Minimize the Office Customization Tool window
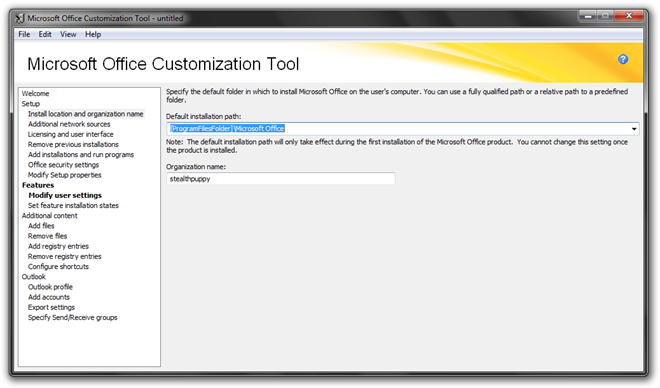Screen dimensions: 660x388 tap(588, 16)
